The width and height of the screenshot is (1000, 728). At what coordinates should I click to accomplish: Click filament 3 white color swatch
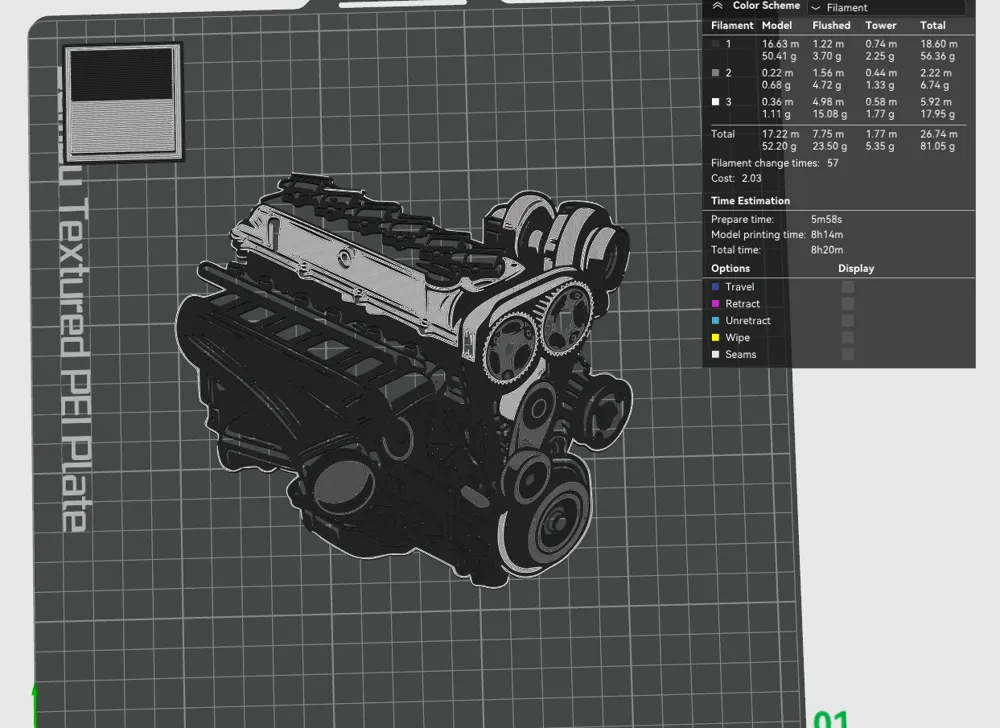[716, 101]
